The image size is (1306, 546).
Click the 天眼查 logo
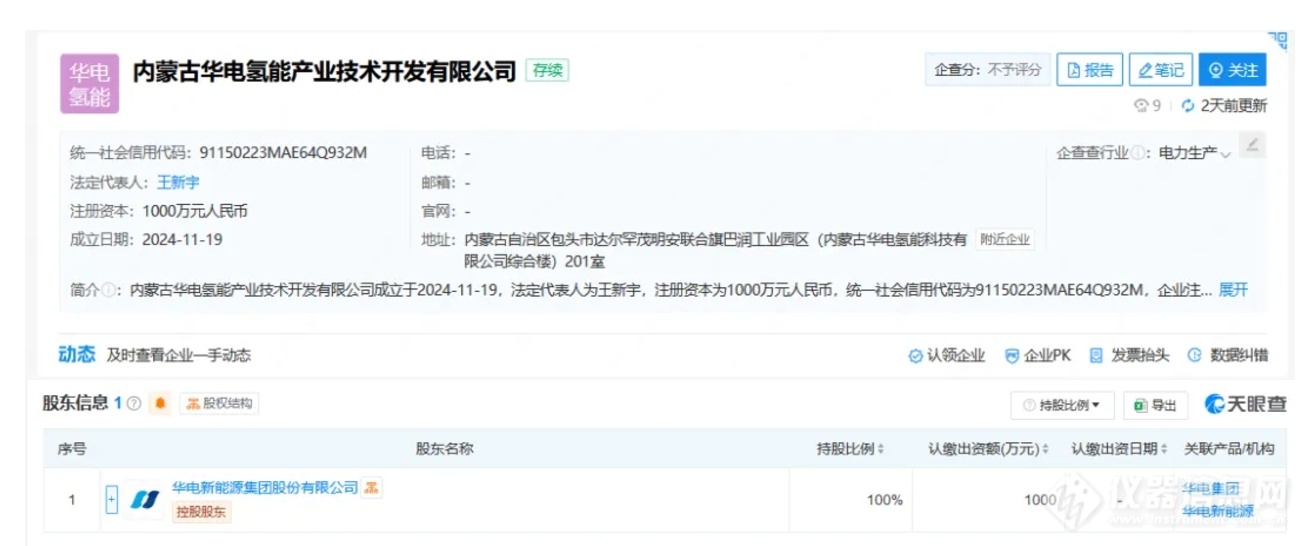1246,404
